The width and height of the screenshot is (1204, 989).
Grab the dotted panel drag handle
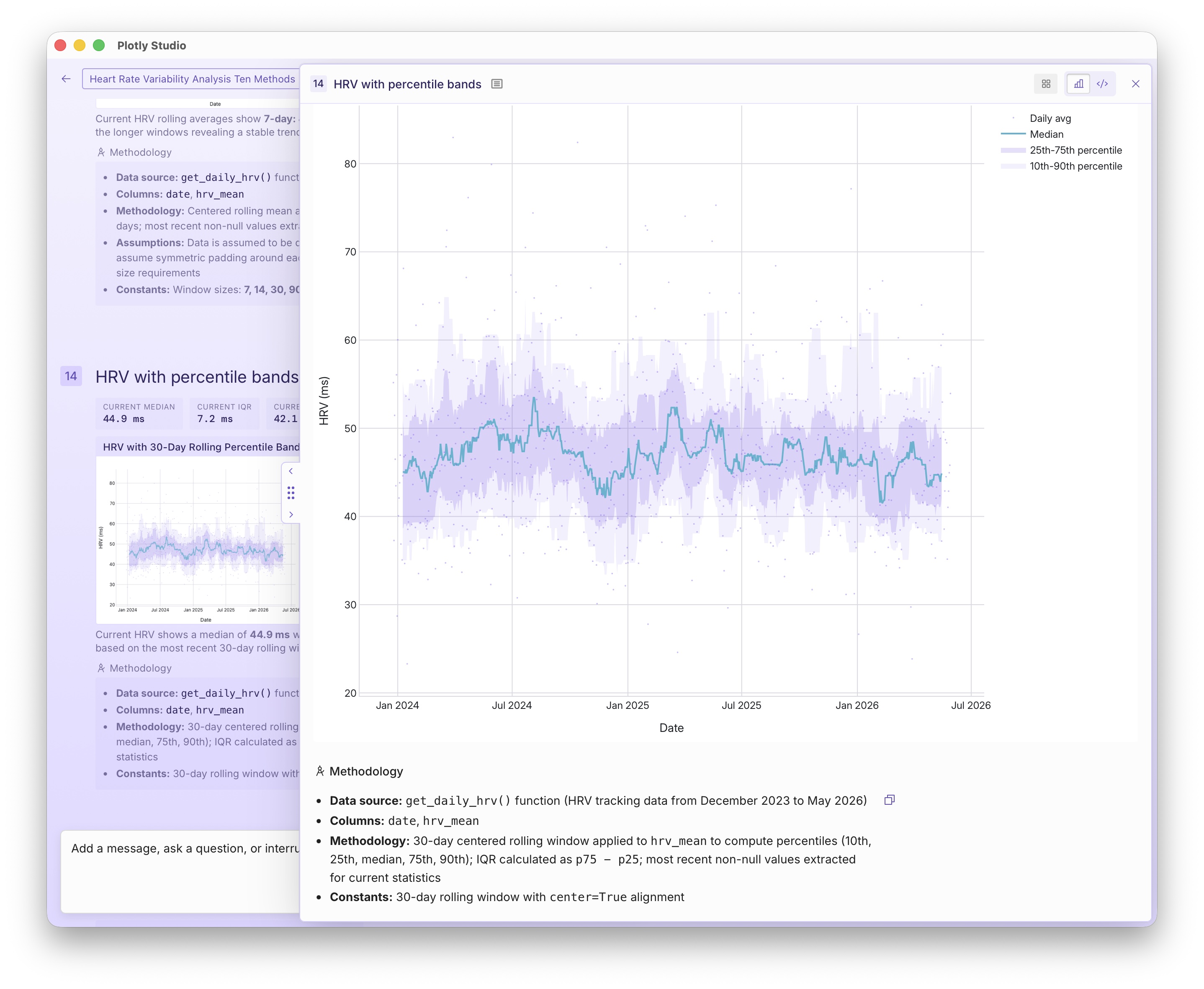291,493
